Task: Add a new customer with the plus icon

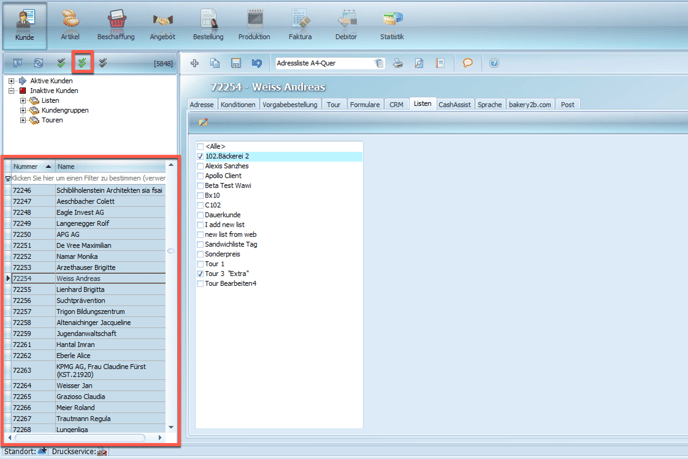Action: pos(194,63)
